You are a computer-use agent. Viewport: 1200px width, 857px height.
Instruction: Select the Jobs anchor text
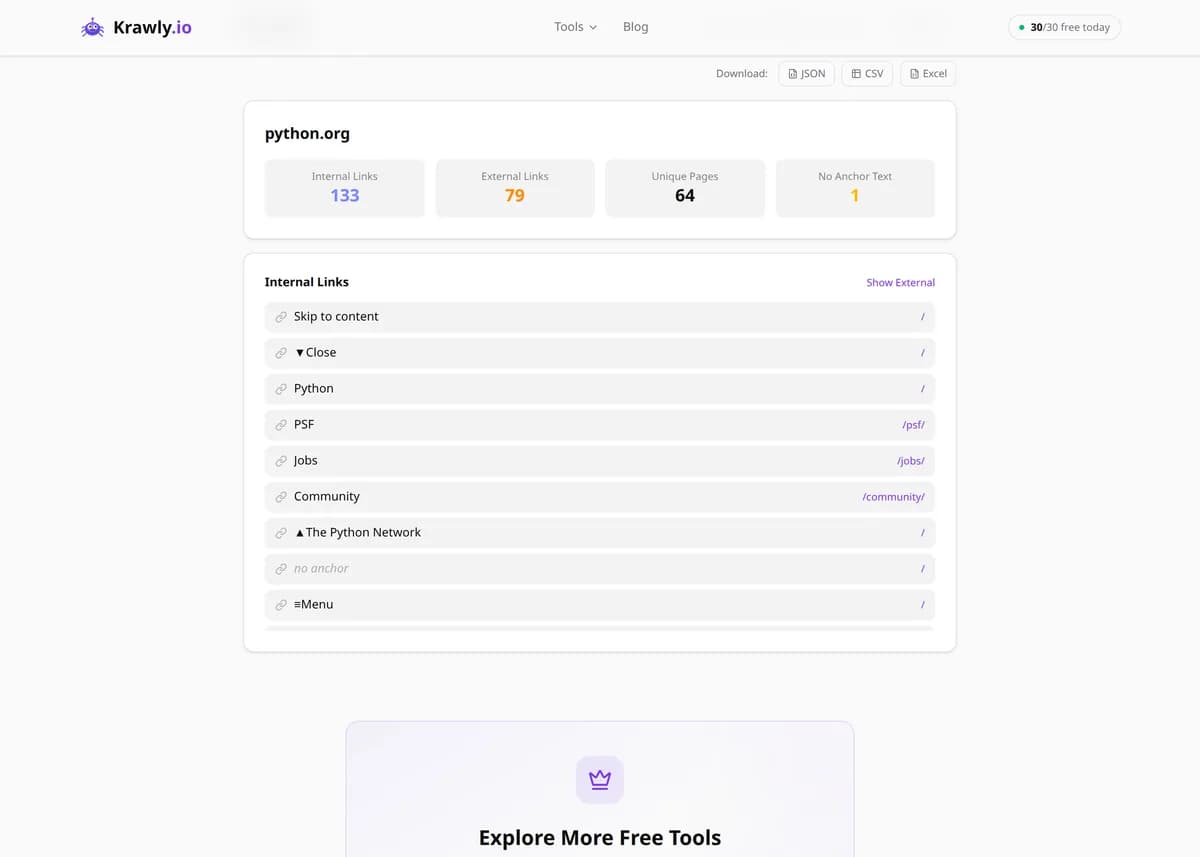point(306,461)
